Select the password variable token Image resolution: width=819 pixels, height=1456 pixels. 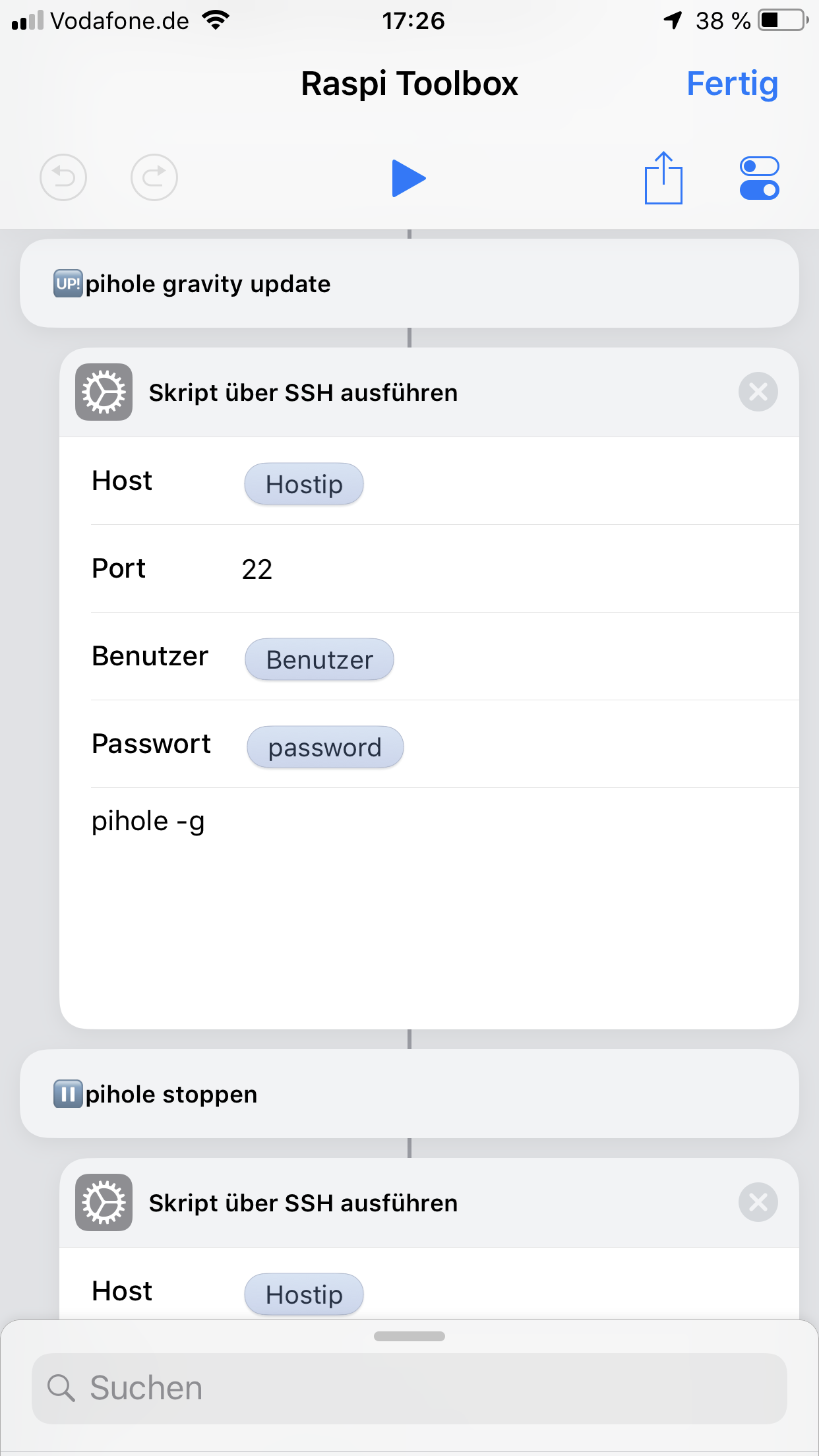click(325, 747)
